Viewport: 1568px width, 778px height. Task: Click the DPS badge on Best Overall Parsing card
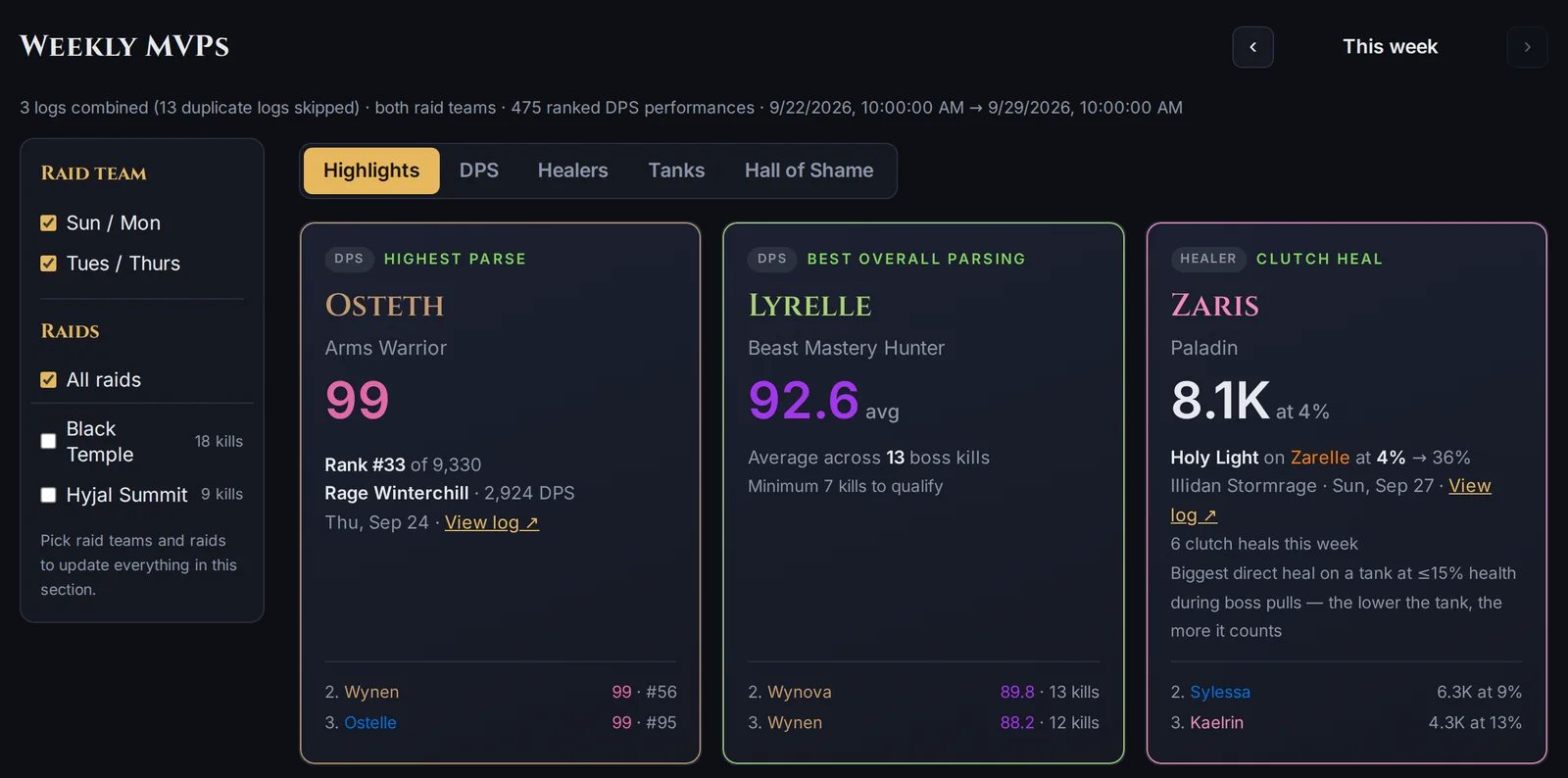772,259
